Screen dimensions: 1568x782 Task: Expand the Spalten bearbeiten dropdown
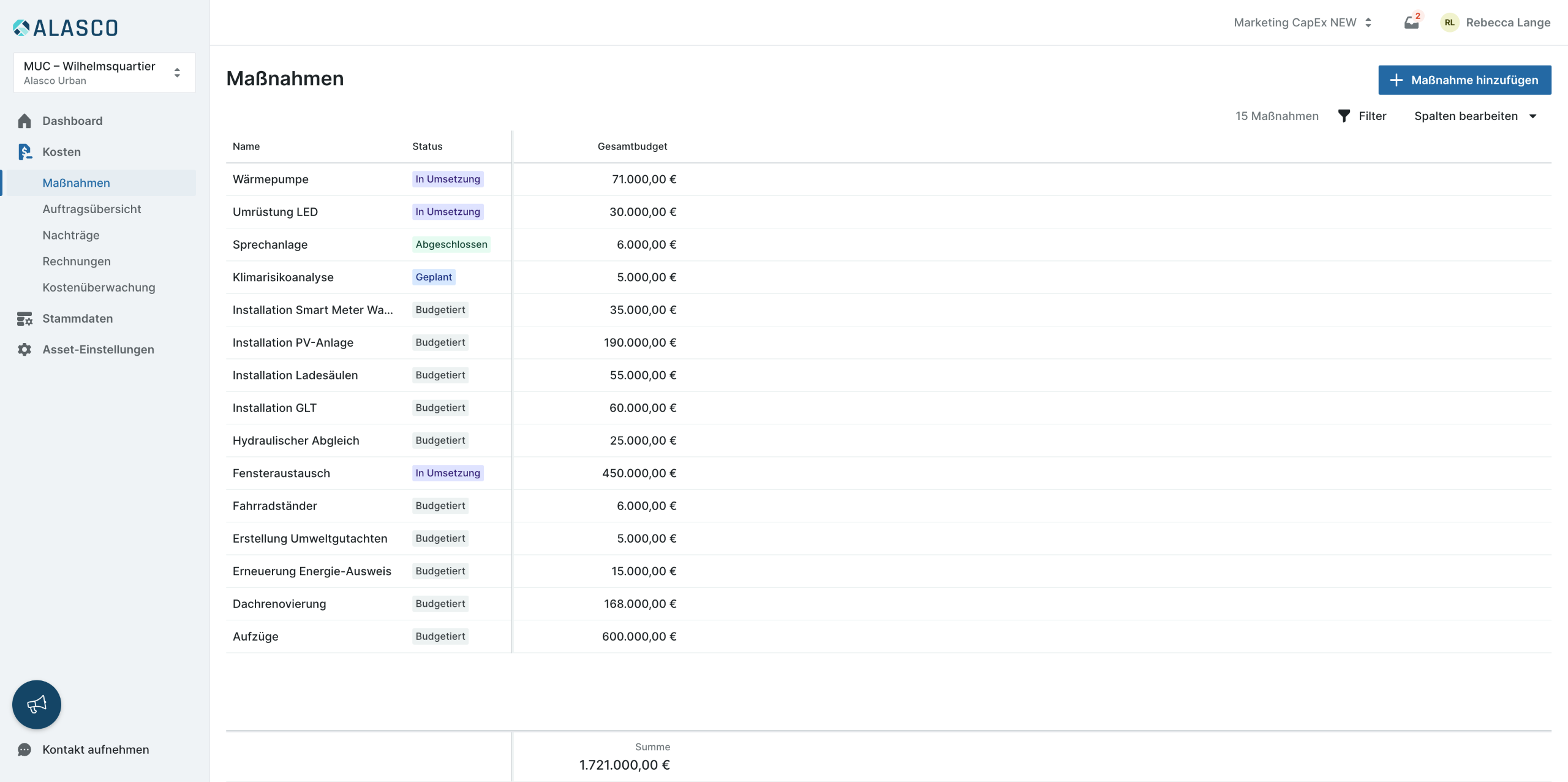click(1476, 116)
